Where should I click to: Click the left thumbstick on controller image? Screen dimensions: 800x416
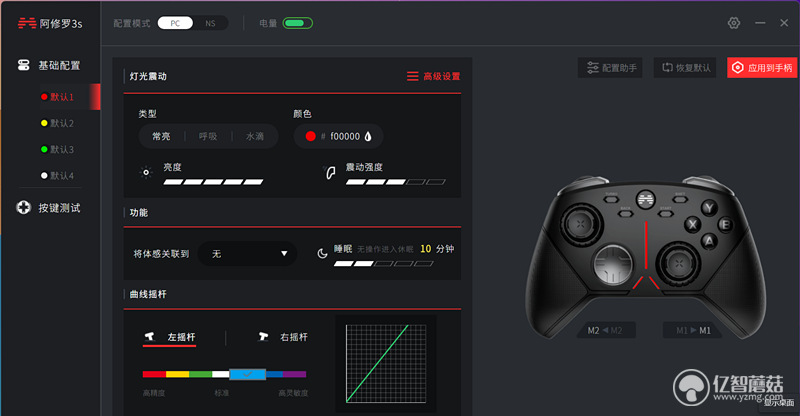tap(581, 224)
